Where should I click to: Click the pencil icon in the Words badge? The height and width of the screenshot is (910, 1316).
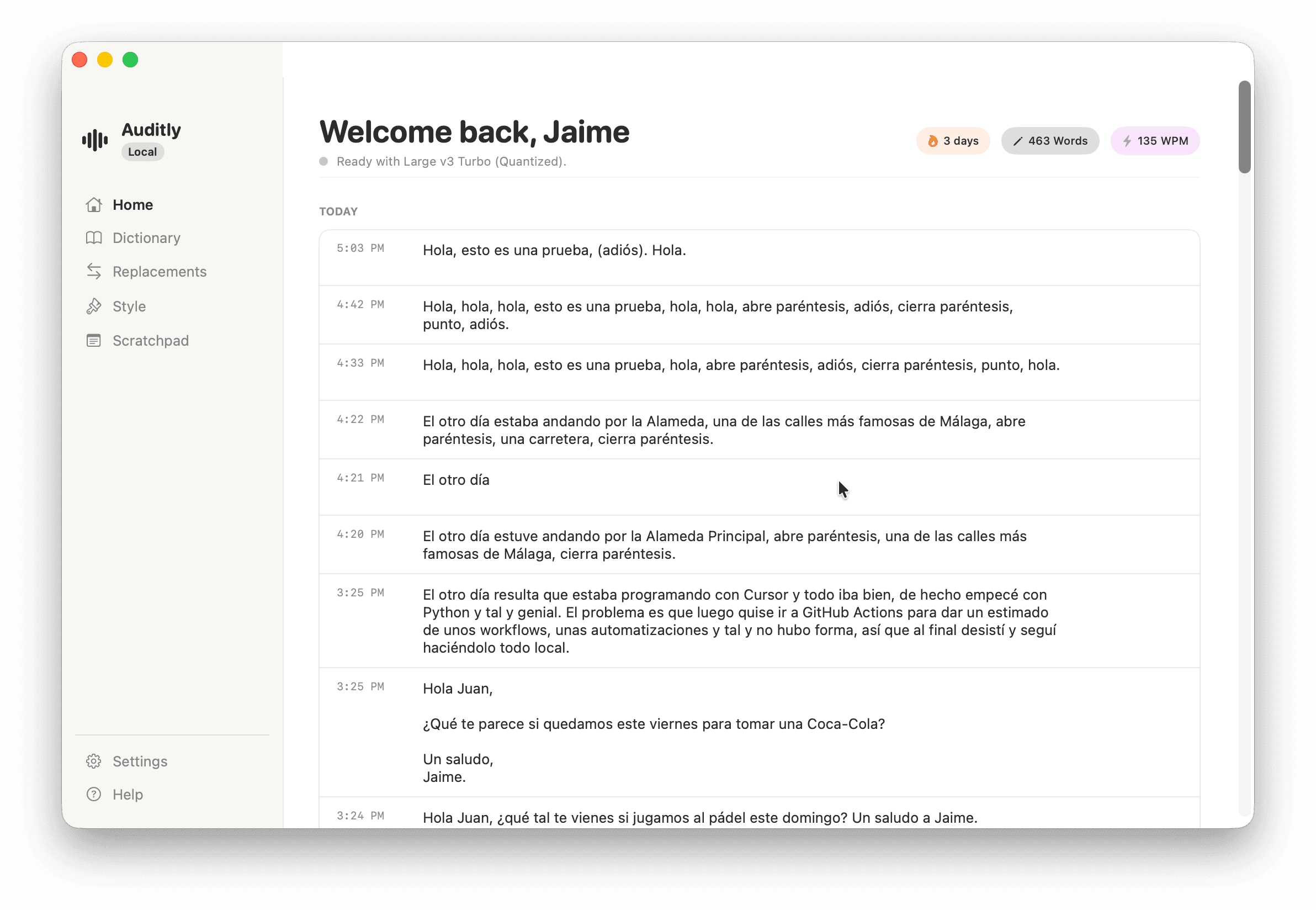pos(1018,141)
